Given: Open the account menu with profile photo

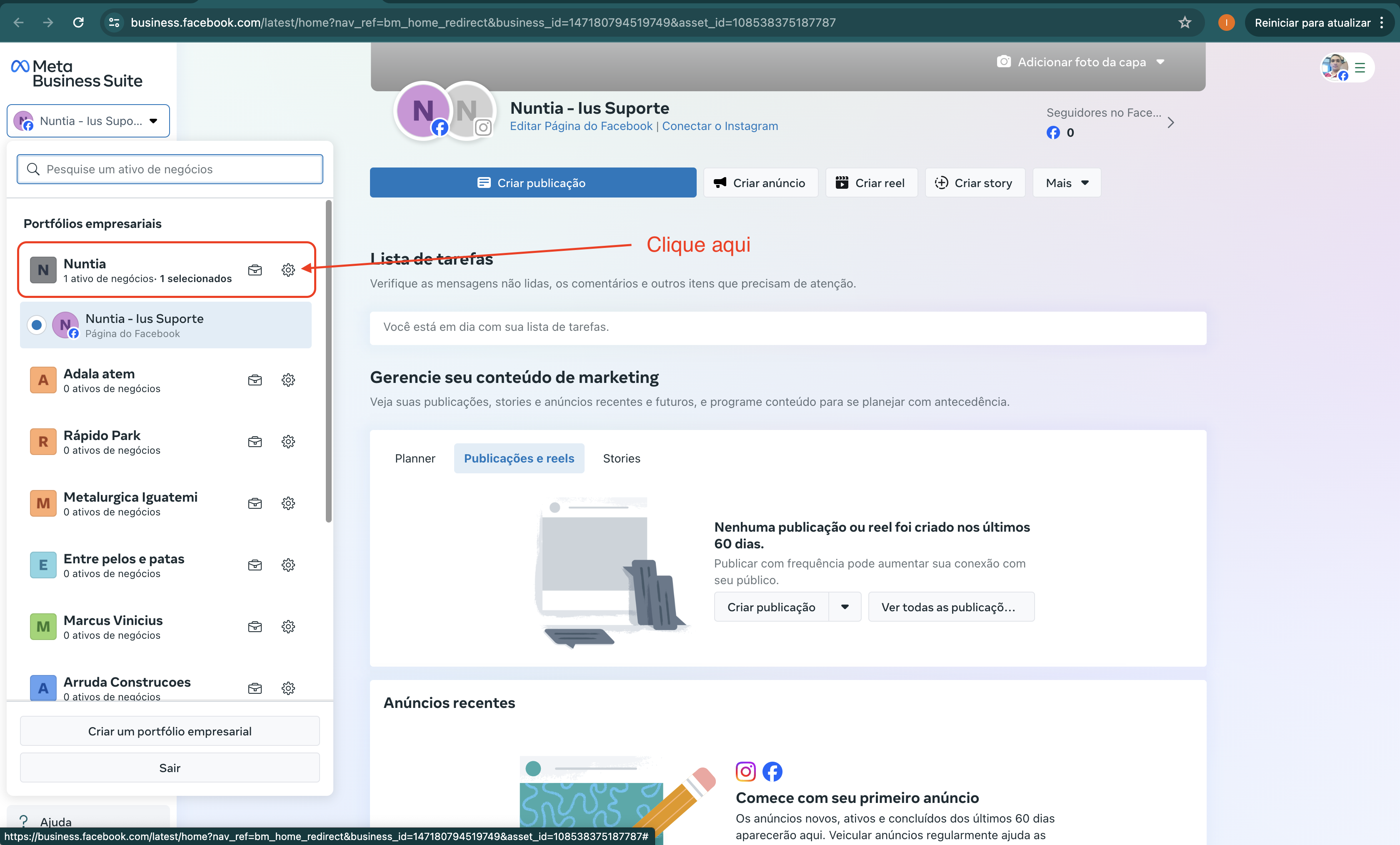Looking at the screenshot, I should point(1347,67).
